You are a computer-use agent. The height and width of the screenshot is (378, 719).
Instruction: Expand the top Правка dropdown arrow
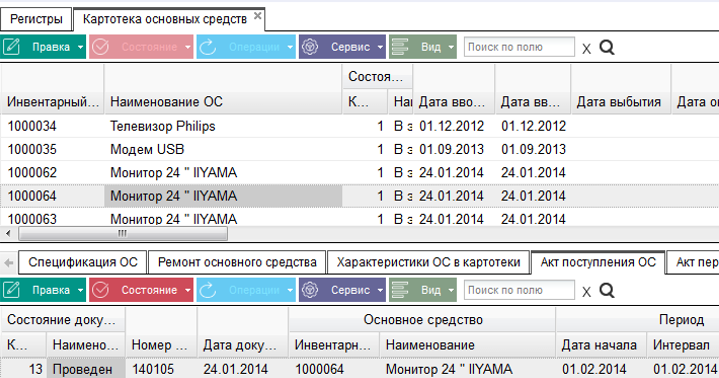pos(80,47)
